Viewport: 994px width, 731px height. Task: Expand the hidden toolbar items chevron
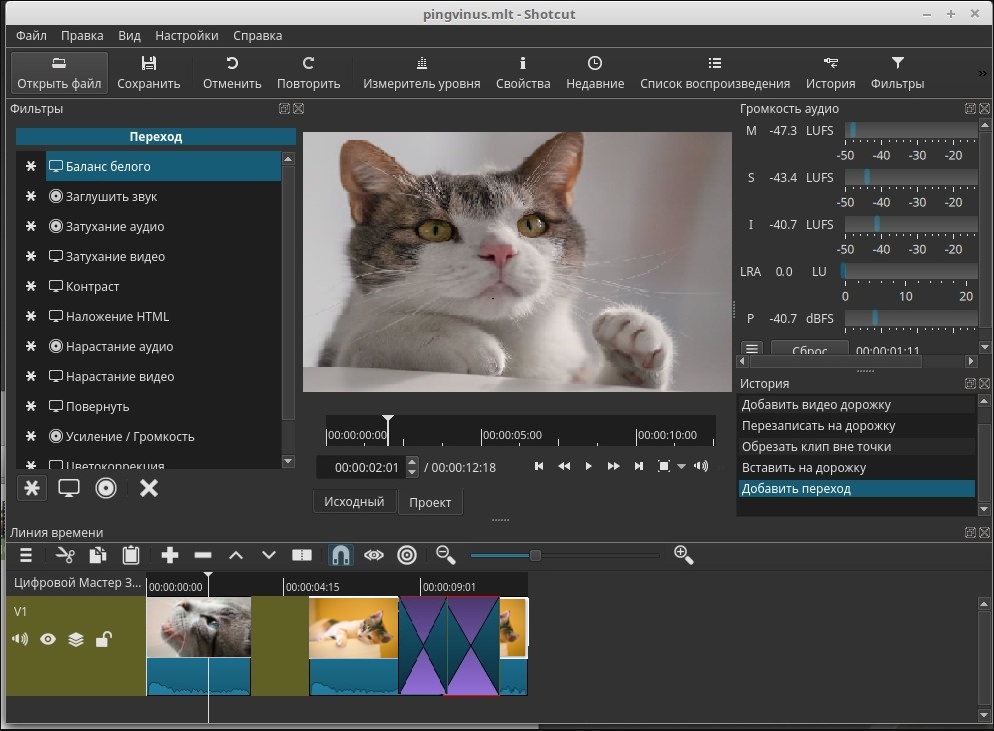(982, 73)
